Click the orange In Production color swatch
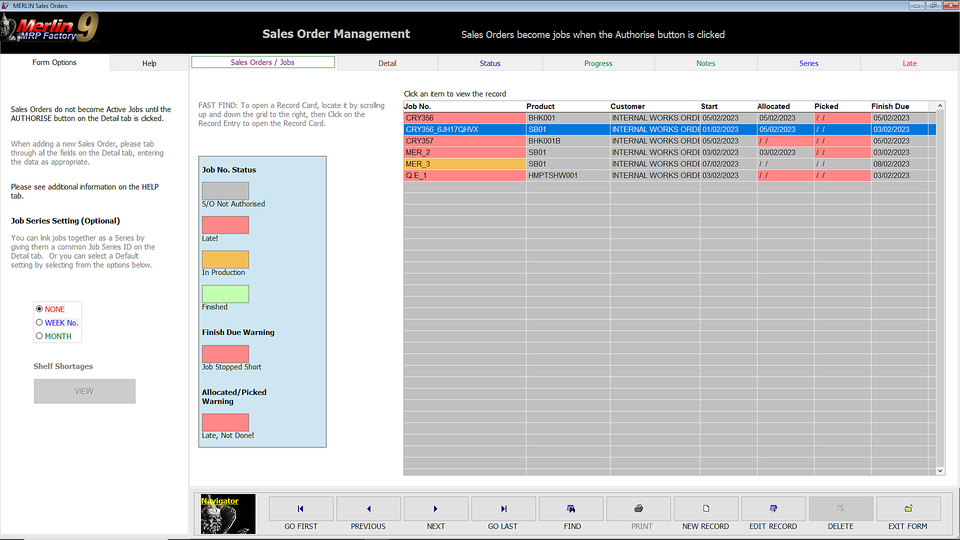 tap(225, 259)
